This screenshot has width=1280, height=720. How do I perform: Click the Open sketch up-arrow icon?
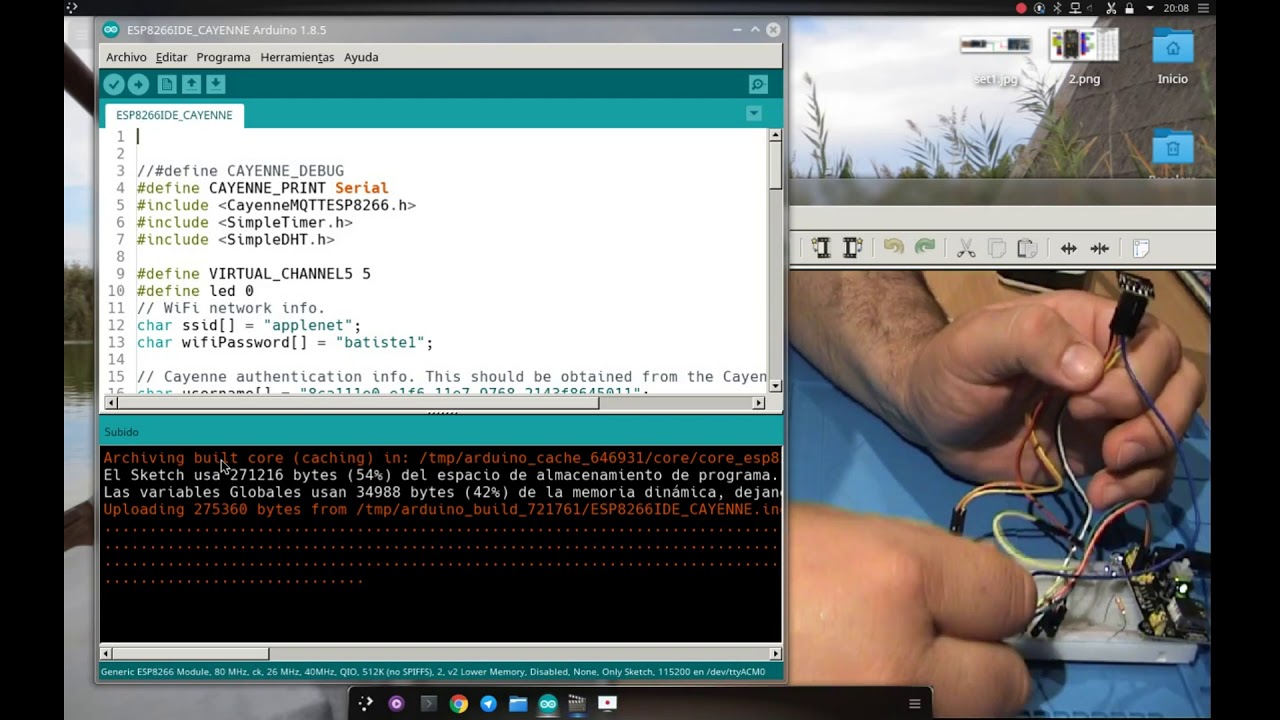[191, 85]
